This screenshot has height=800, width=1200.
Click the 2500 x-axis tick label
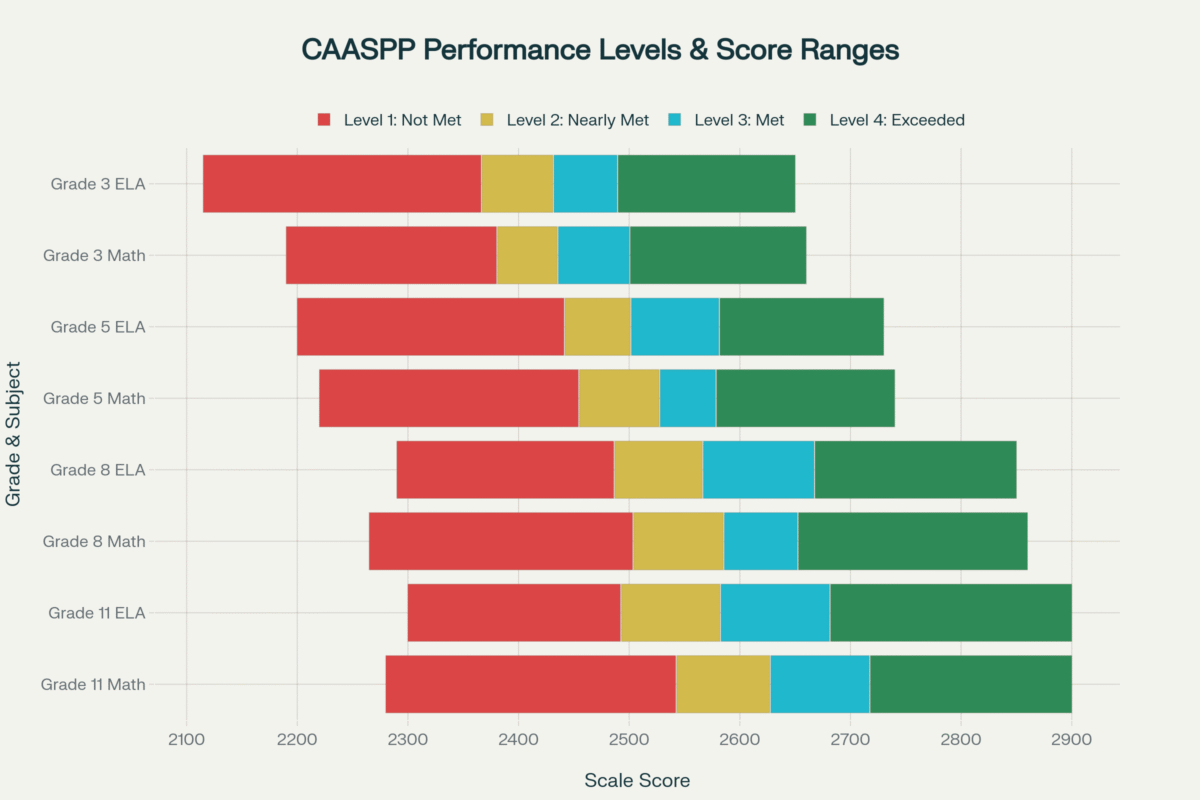629,741
